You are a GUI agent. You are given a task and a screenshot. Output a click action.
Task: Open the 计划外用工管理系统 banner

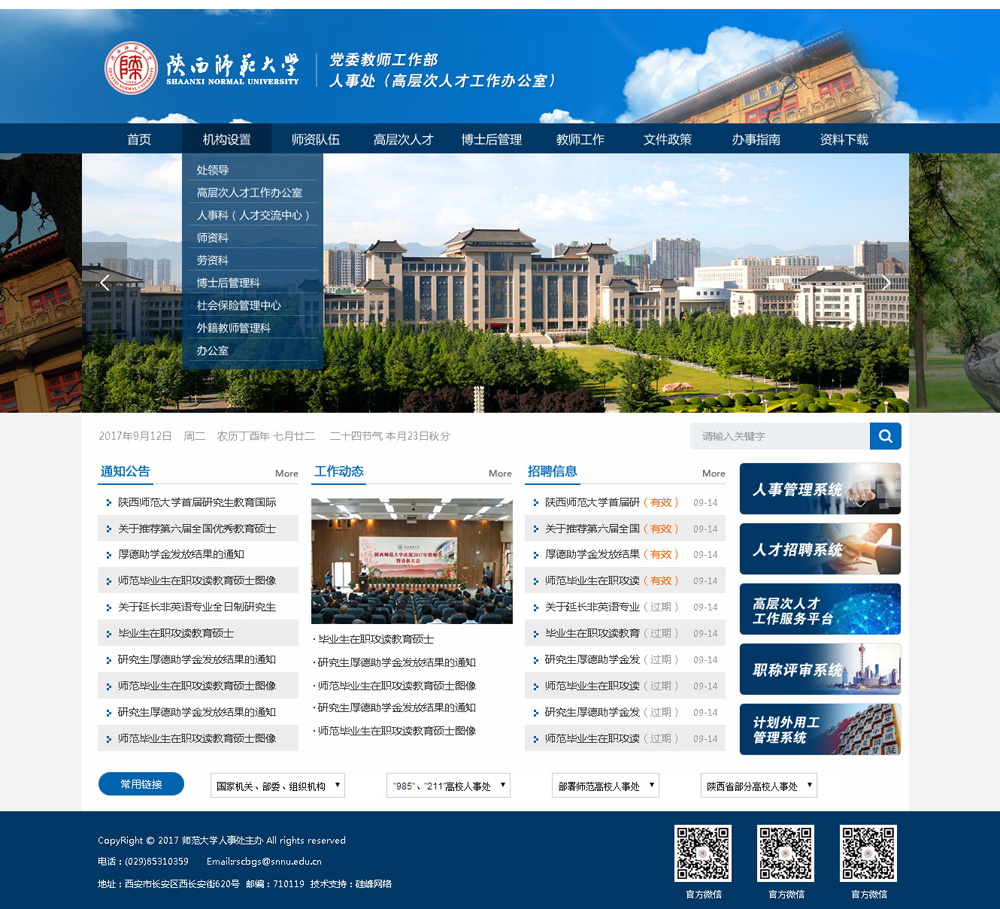[820, 729]
